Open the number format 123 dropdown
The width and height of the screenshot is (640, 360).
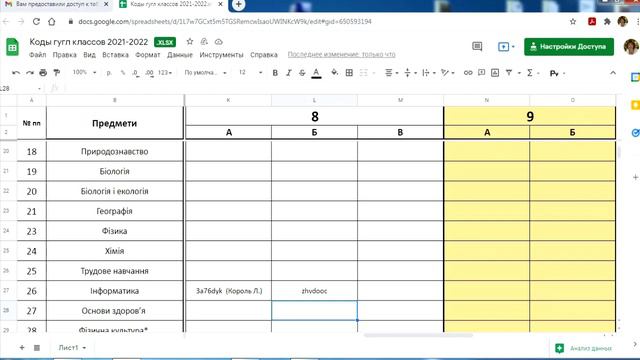tap(165, 73)
